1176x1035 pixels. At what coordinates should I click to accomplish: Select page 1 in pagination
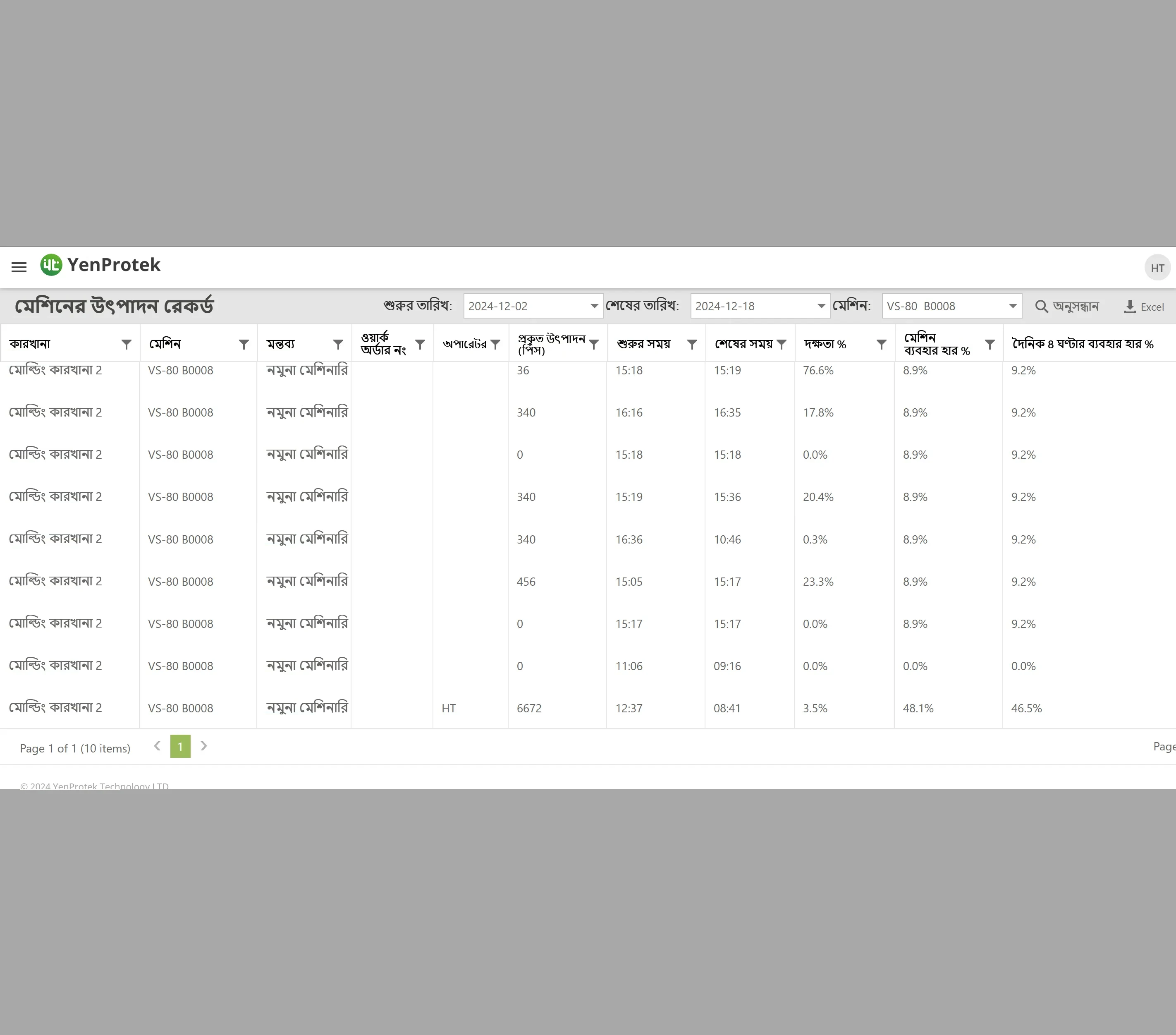[x=180, y=747]
